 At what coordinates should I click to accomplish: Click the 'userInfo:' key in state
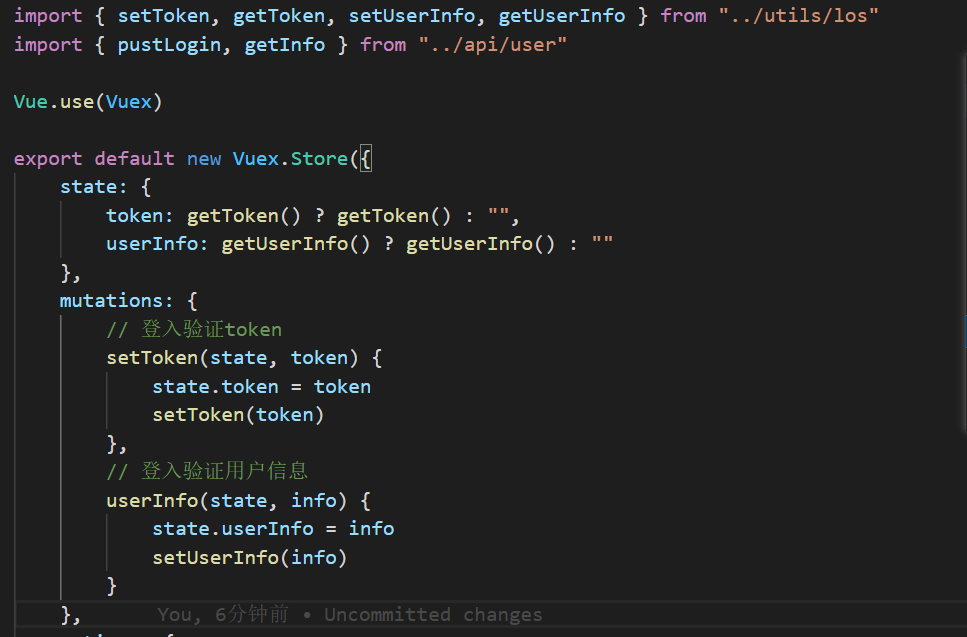coord(157,244)
